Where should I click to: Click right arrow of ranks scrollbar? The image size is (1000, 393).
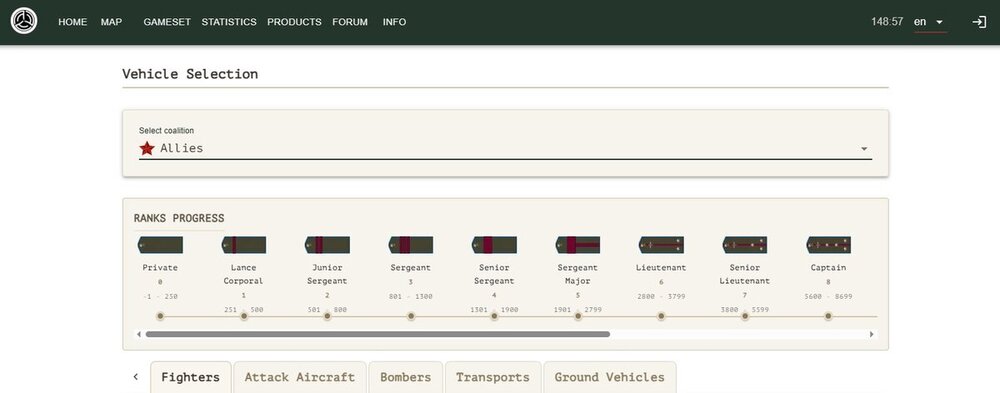click(872, 334)
